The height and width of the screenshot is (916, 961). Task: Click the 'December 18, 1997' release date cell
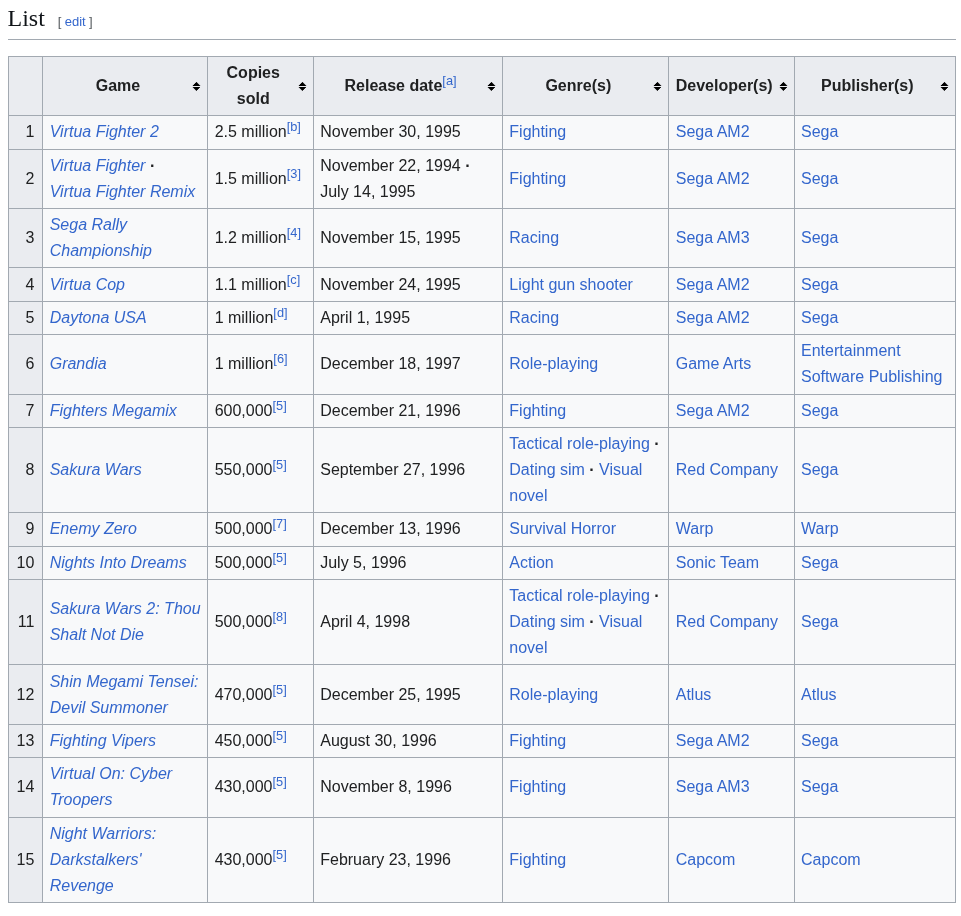[x=408, y=364]
